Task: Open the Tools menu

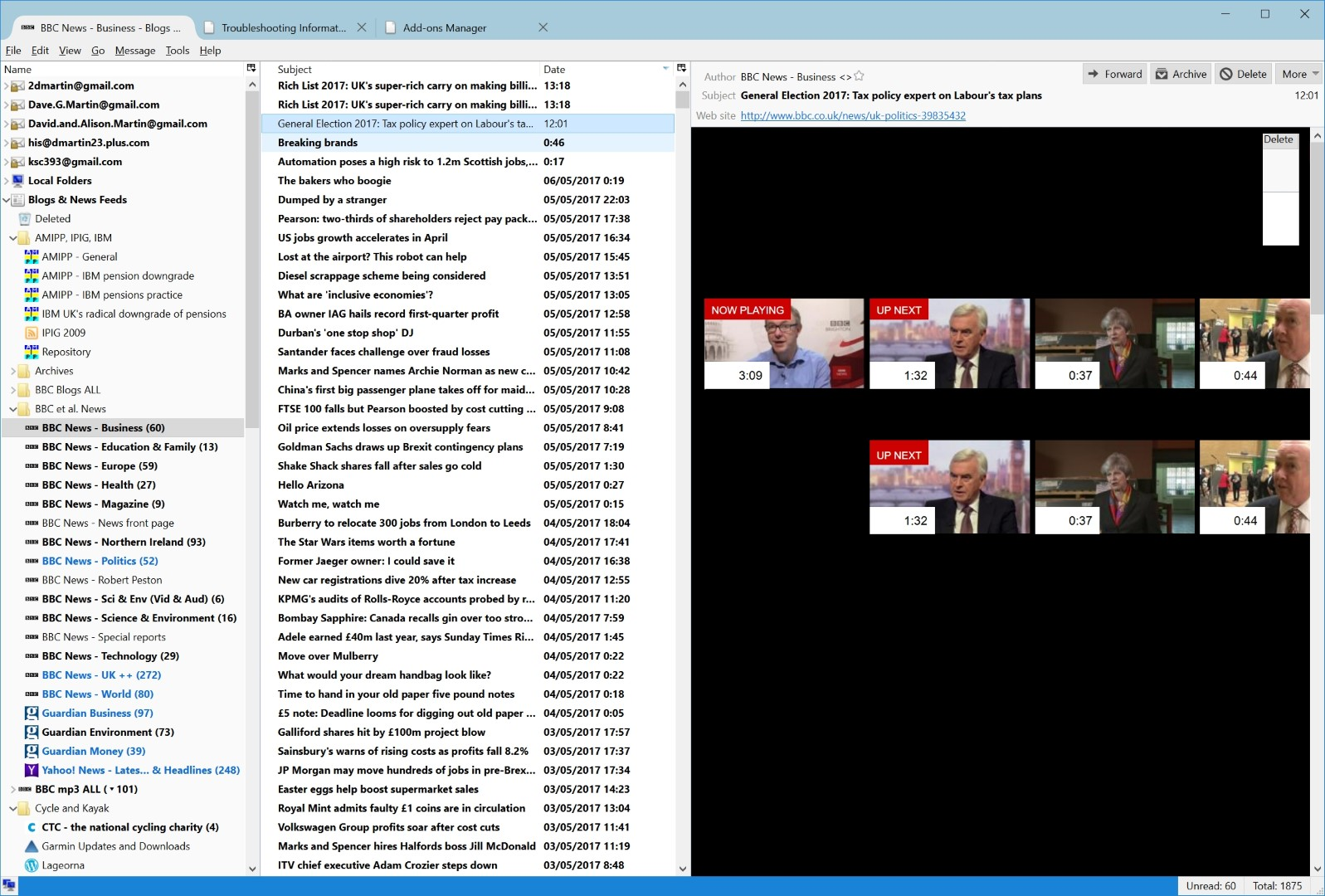Action: click(177, 51)
